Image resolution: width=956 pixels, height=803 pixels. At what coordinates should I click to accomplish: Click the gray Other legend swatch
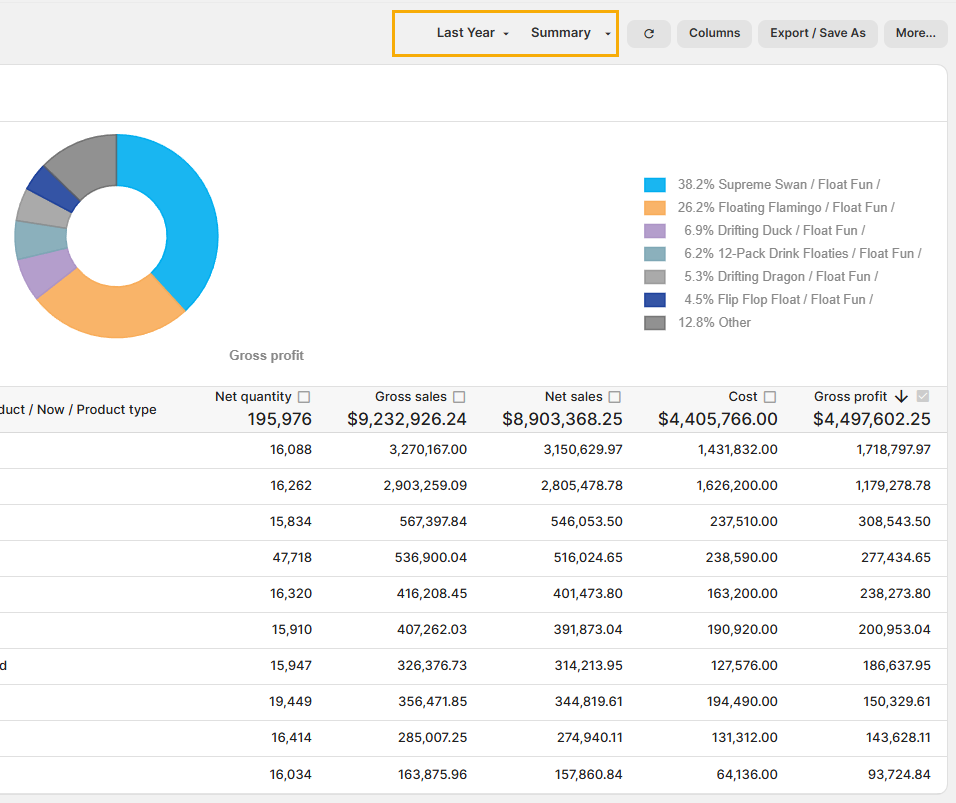click(x=655, y=323)
